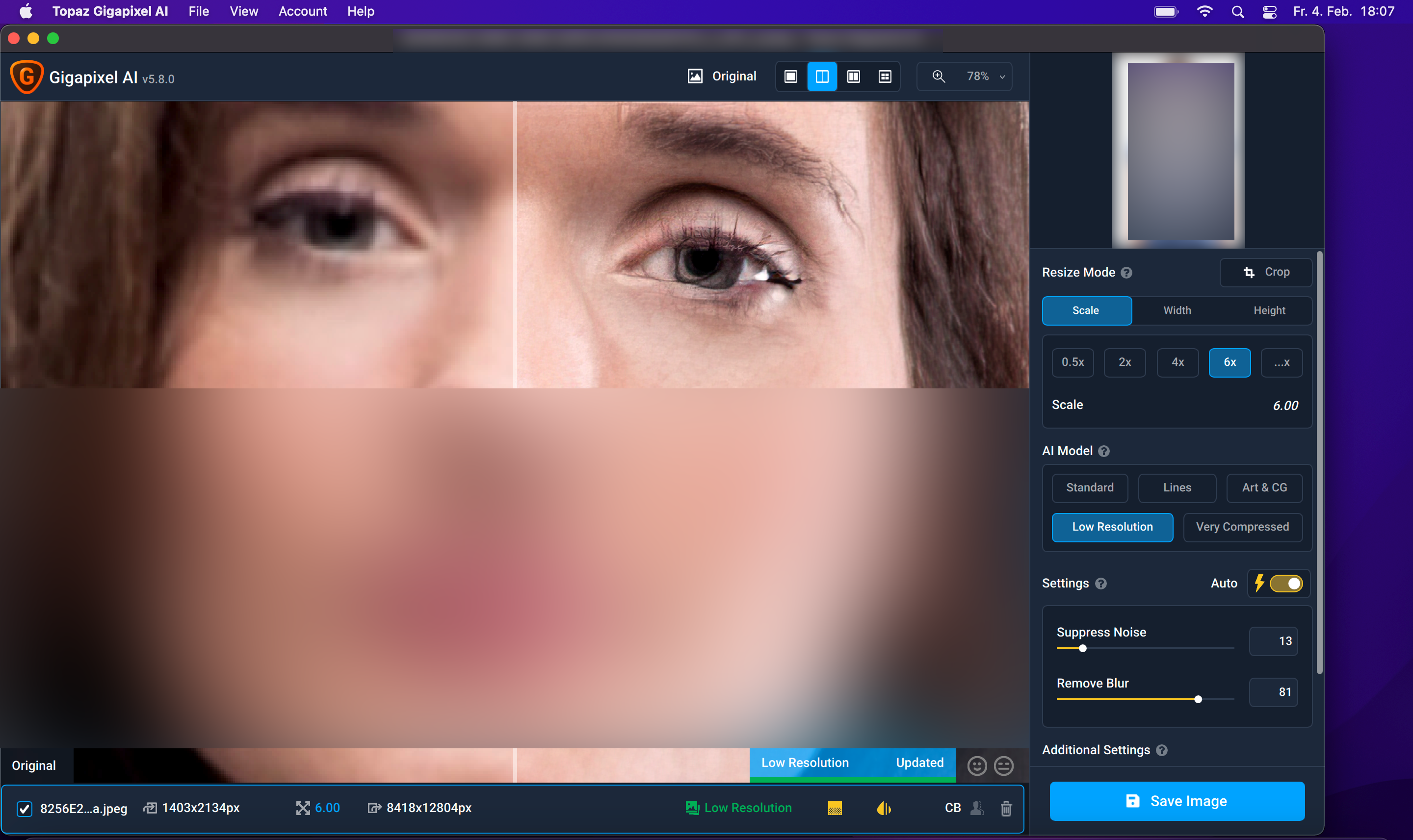Open macOS Control Center in menu bar
The width and height of the screenshot is (1413, 840).
pos(1269,11)
